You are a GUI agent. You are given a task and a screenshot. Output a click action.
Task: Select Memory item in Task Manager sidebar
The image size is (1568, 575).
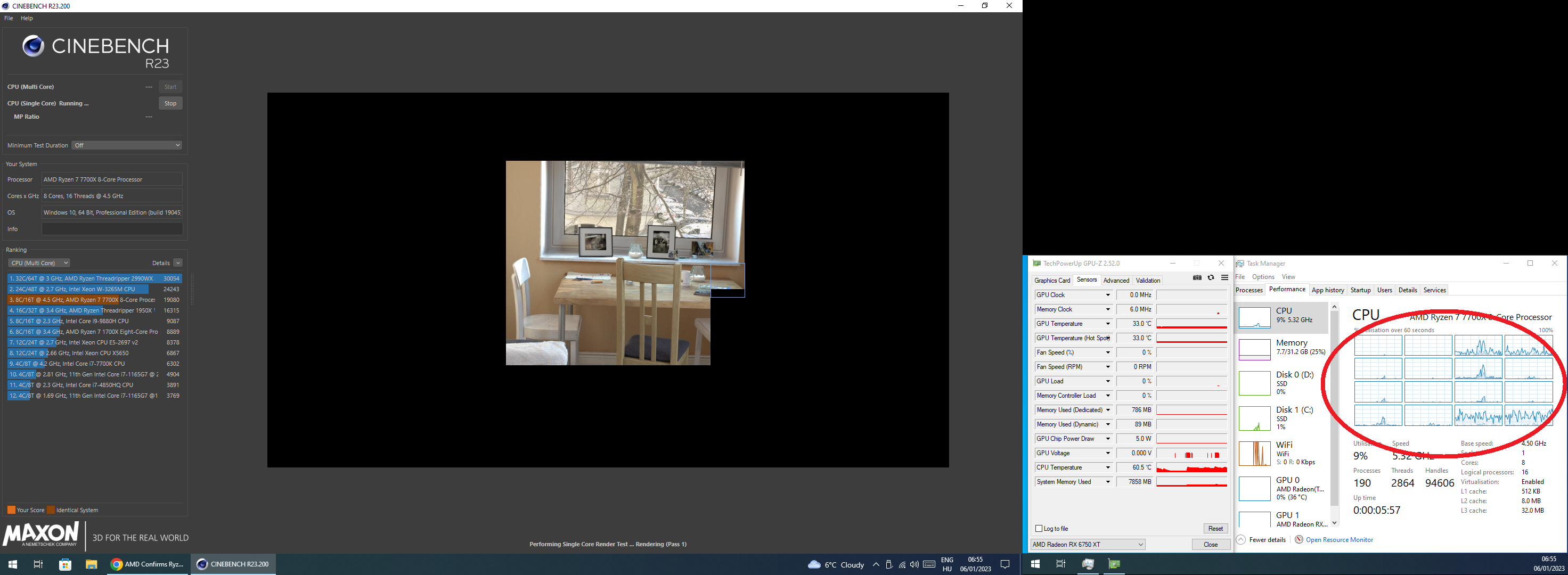pyautogui.click(x=1283, y=349)
